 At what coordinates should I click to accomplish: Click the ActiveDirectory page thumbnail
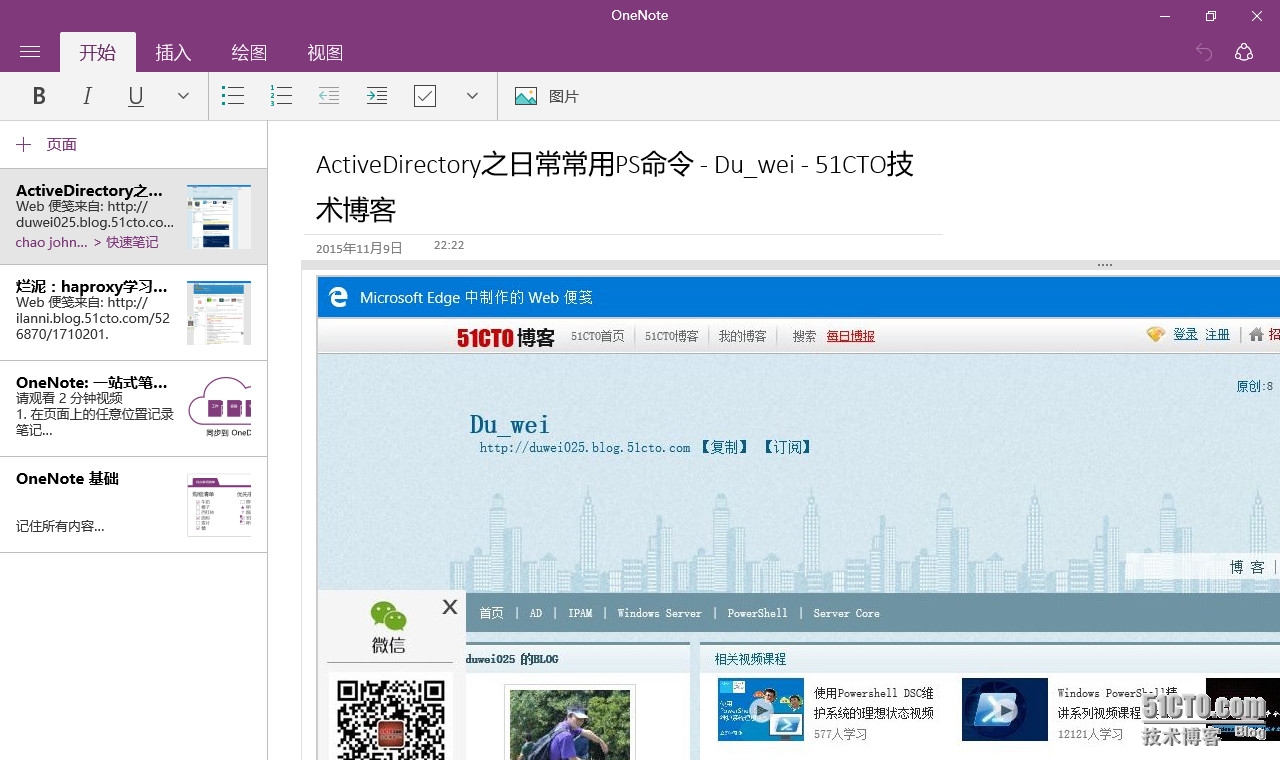point(219,216)
